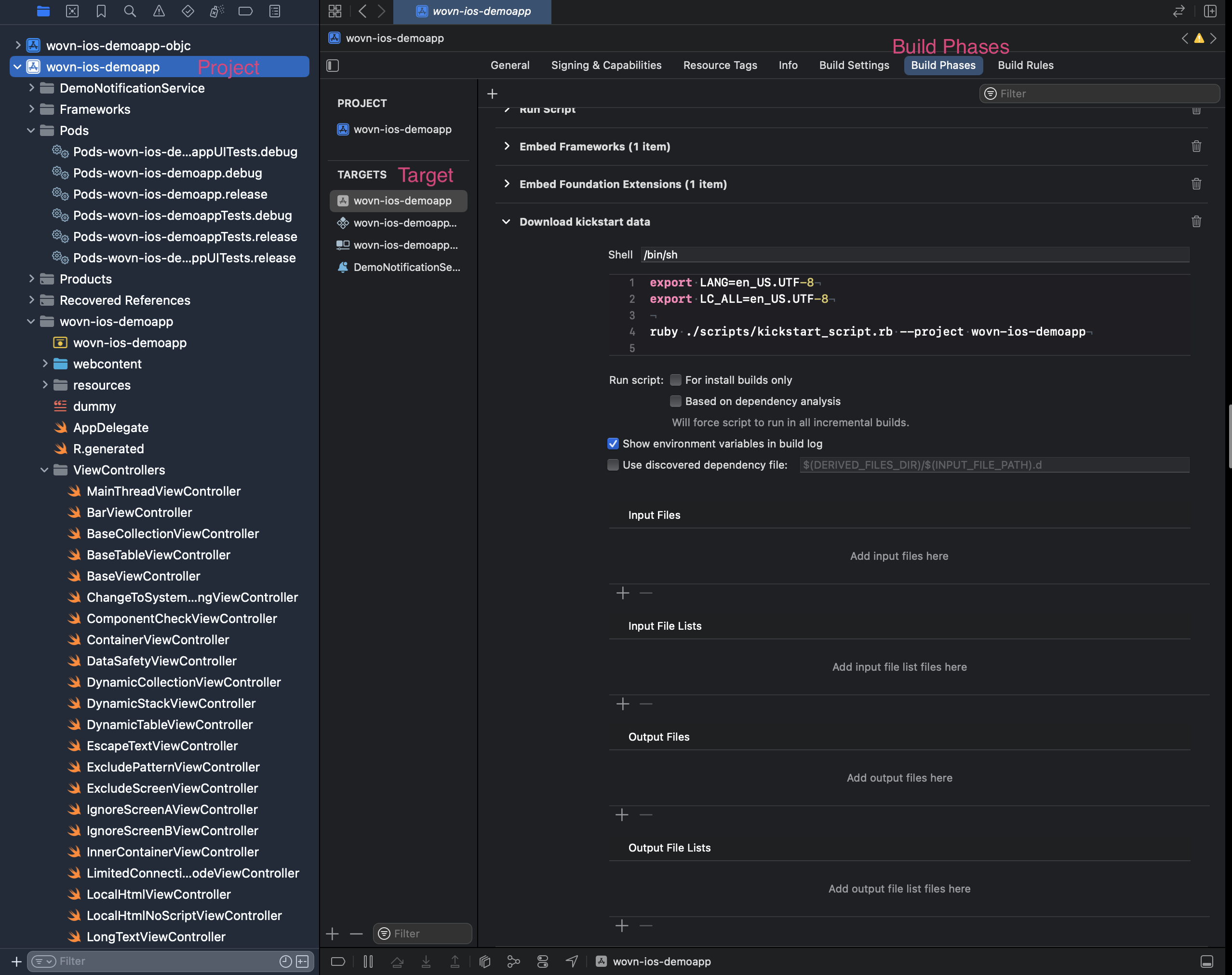The image size is (1232, 975).
Task: Switch to the Info tab
Action: tap(788, 65)
